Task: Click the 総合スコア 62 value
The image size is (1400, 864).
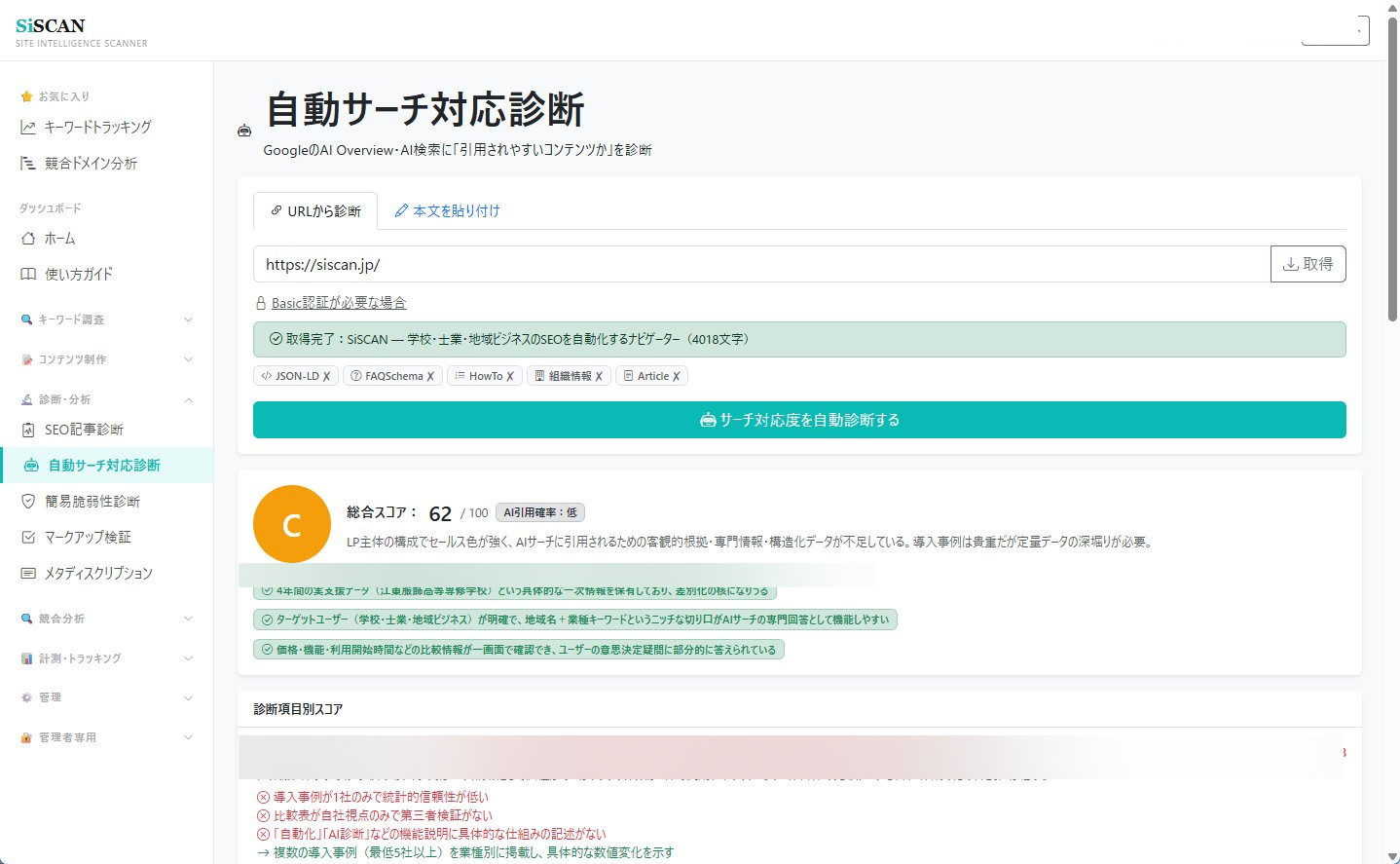Action: pyautogui.click(x=440, y=513)
